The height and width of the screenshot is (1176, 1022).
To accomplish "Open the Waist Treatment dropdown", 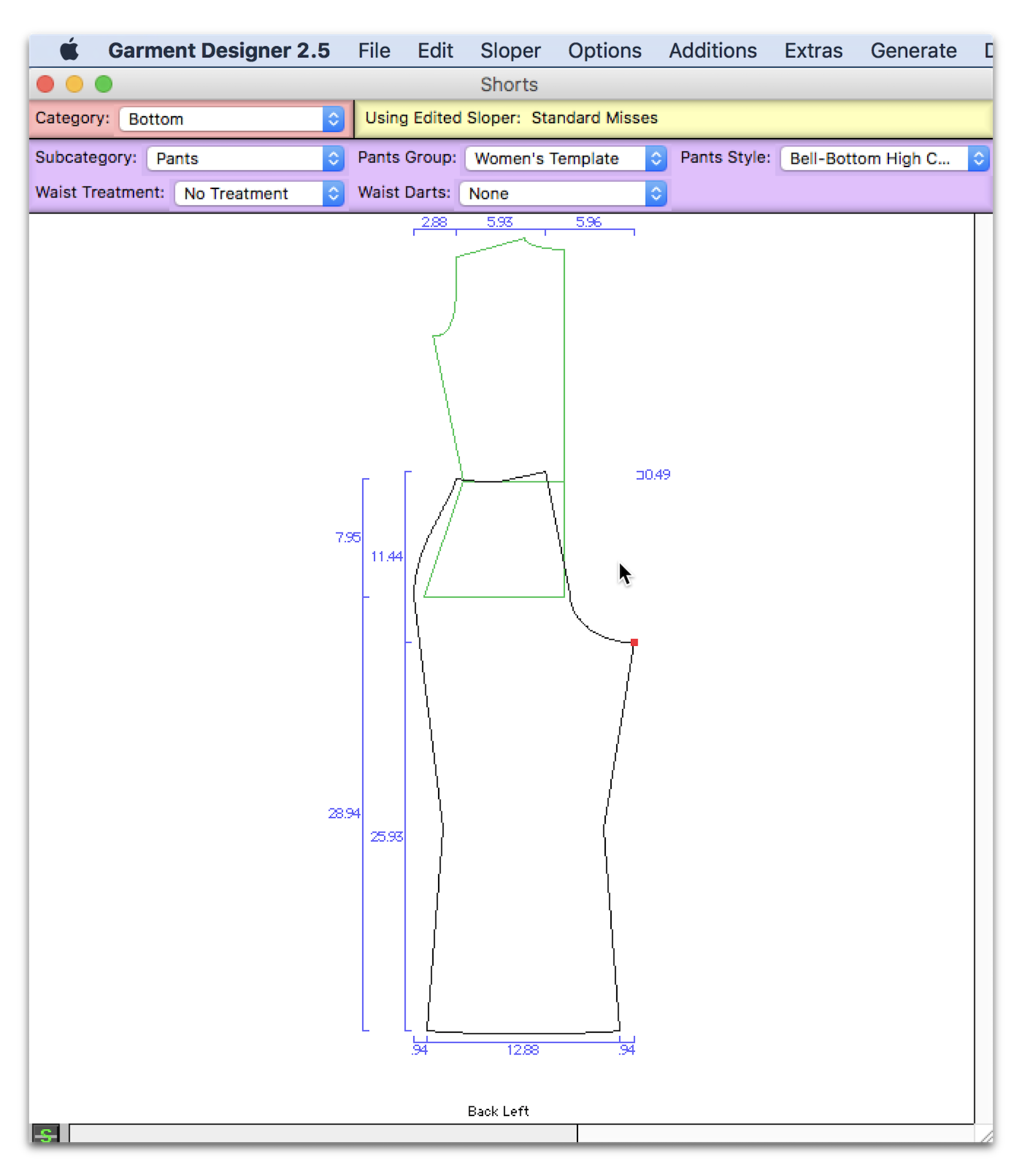I will pos(259,194).
